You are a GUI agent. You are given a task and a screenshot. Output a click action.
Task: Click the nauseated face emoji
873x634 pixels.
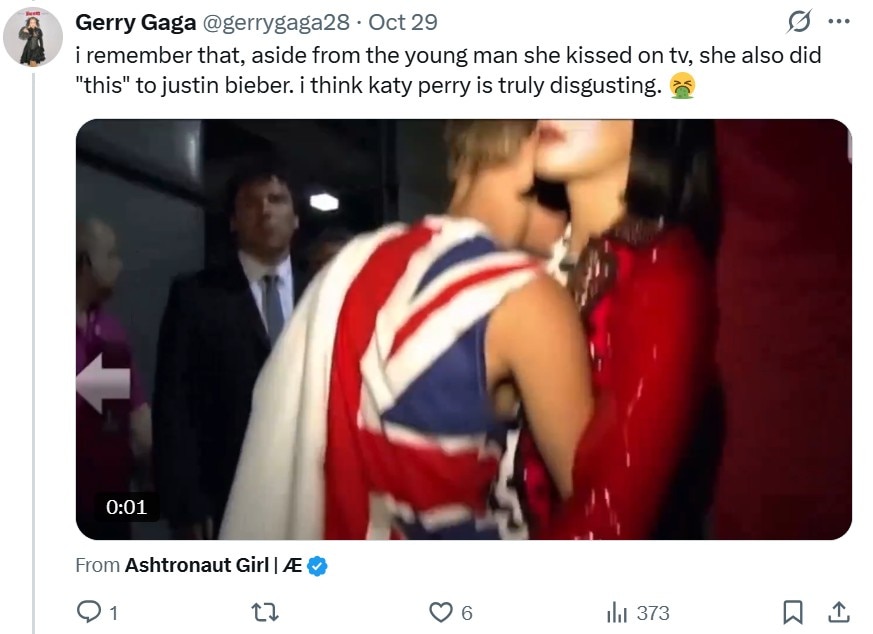click(x=683, y=88)
